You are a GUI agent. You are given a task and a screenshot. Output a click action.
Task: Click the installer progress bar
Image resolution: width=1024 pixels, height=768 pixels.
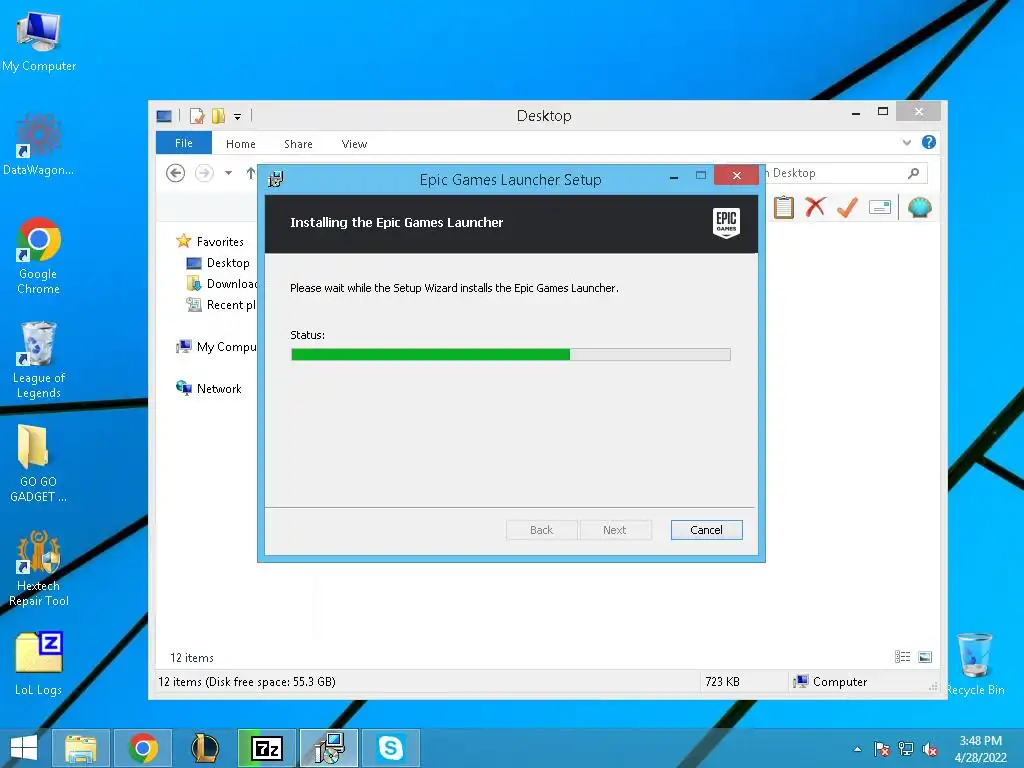511,355
